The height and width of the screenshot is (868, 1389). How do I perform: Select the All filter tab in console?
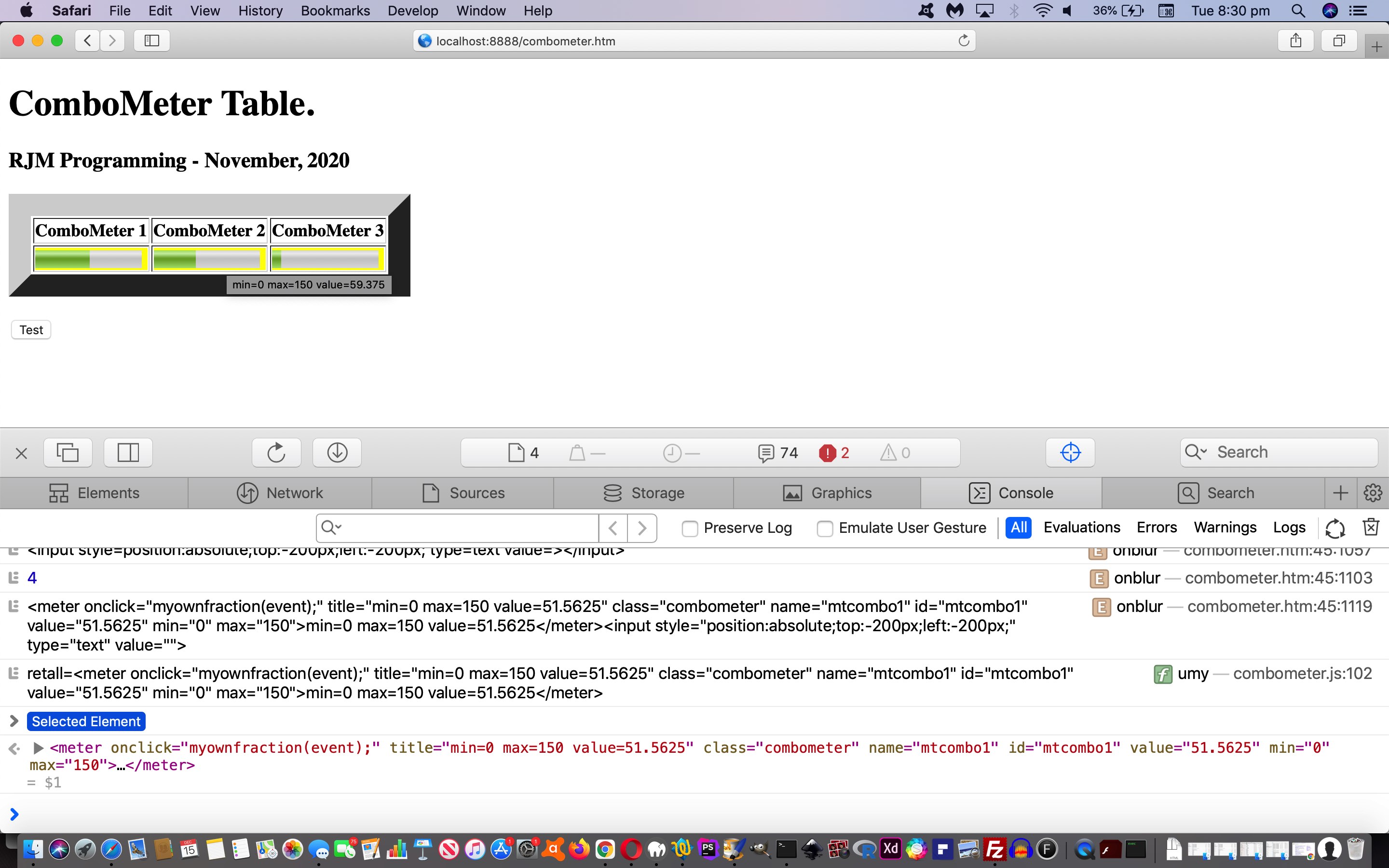1018,527
